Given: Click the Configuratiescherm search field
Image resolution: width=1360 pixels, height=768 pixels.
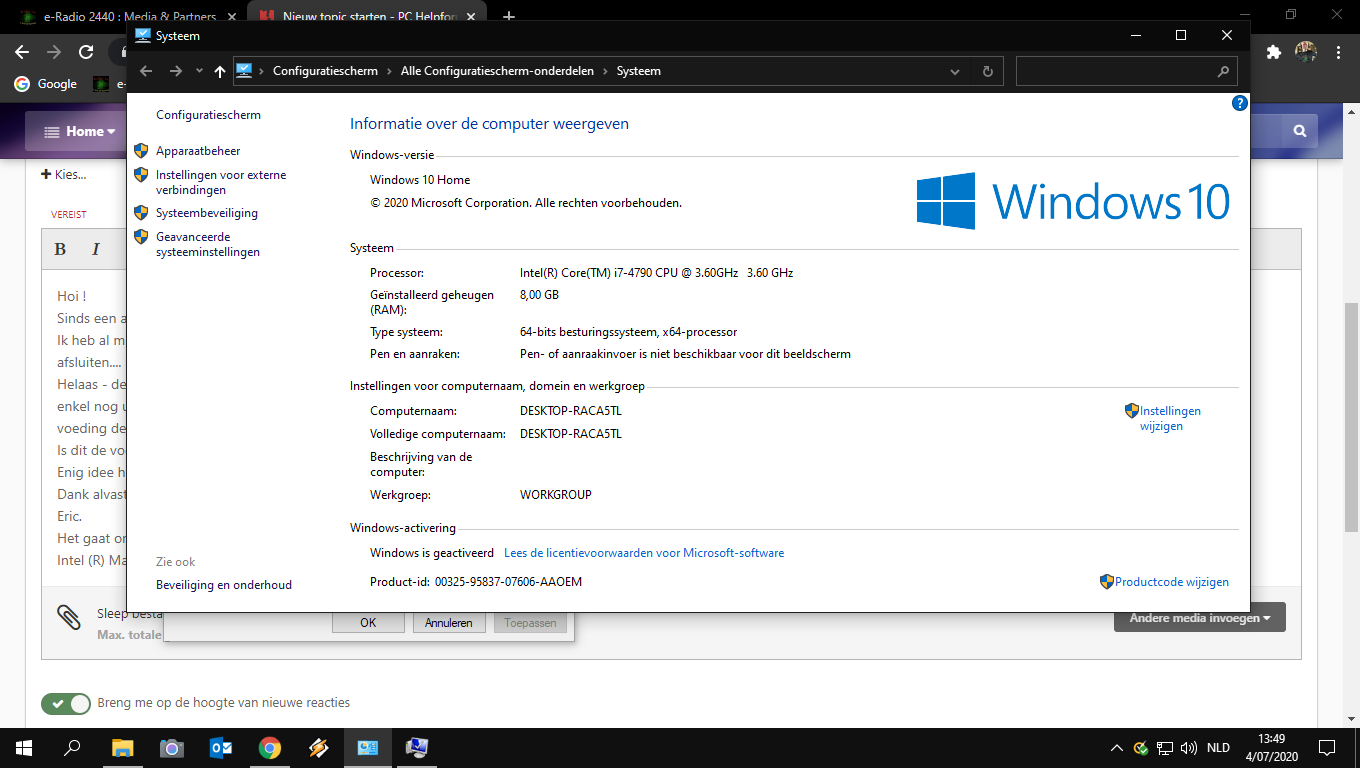Looking at the screenshot, I should pos(1116,71).
